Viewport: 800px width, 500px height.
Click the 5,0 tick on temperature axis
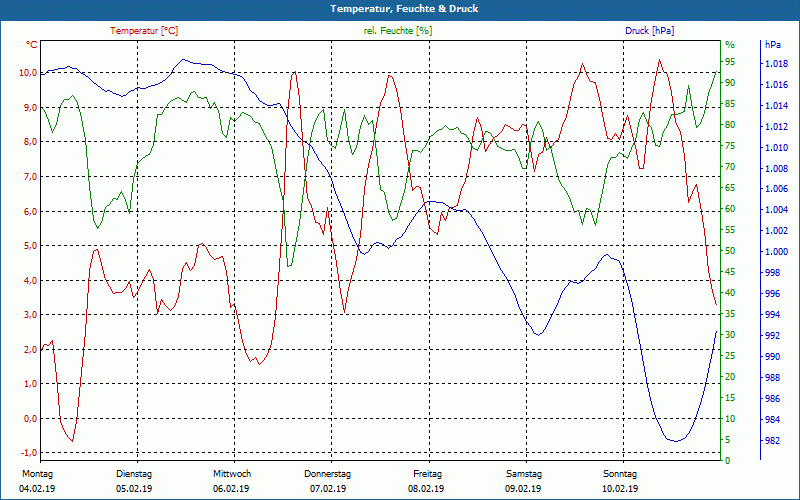(x=30, y=245)
